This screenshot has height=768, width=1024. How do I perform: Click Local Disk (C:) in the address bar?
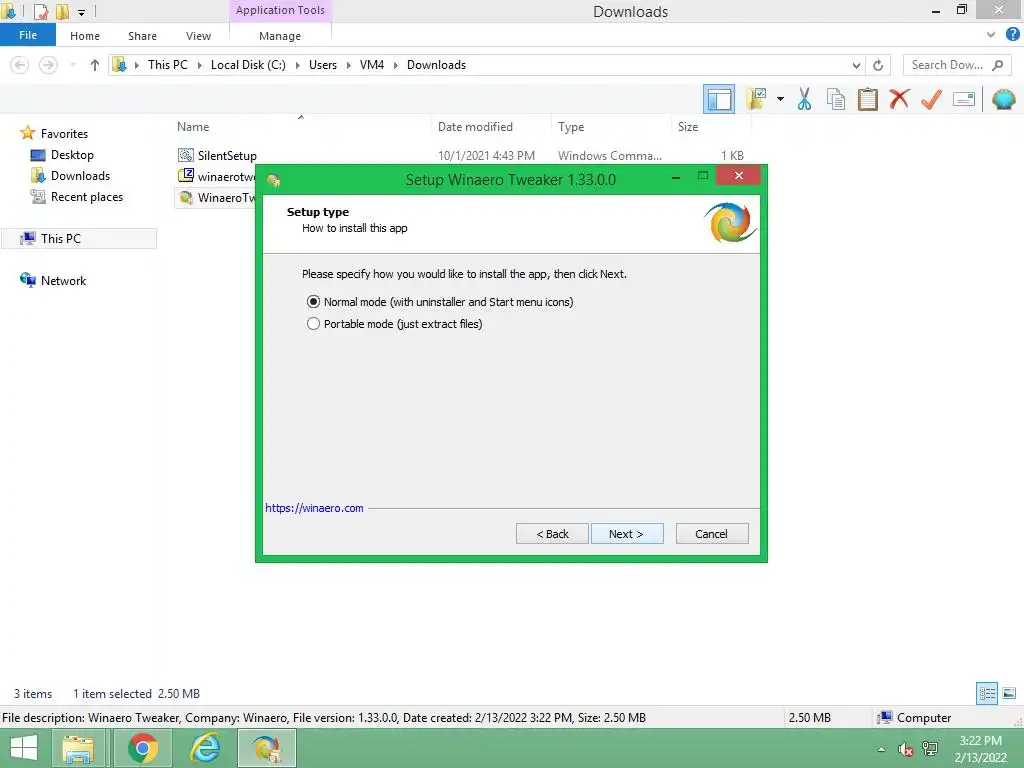tap(248, 65)
